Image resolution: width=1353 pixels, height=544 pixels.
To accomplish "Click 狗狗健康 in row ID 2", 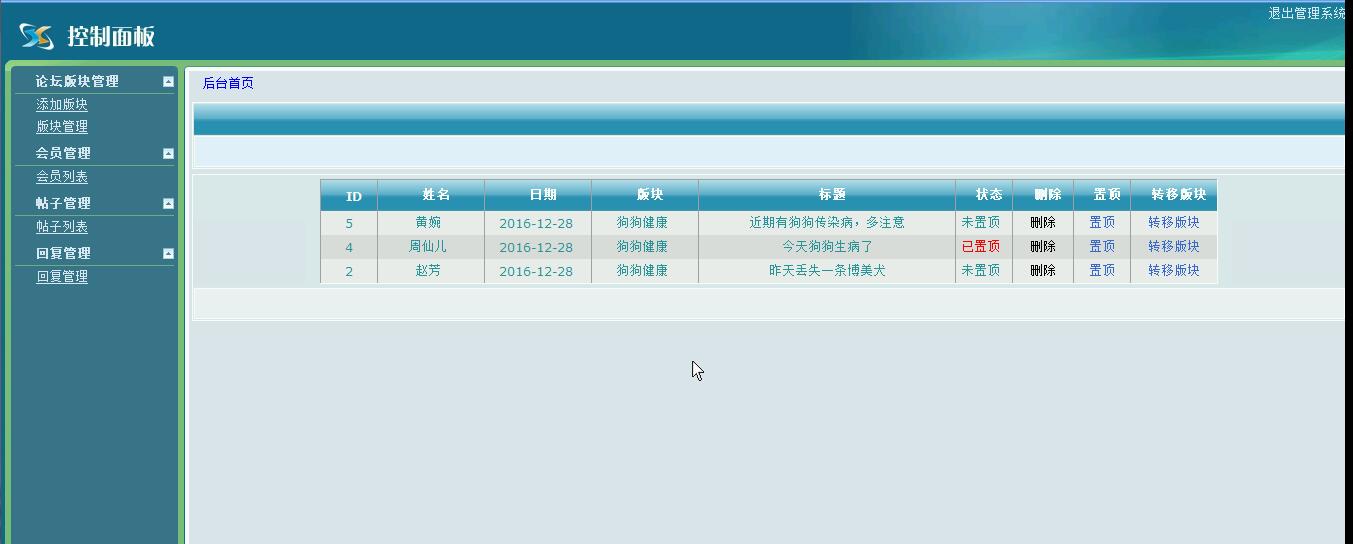I will [x=642, y=270].
